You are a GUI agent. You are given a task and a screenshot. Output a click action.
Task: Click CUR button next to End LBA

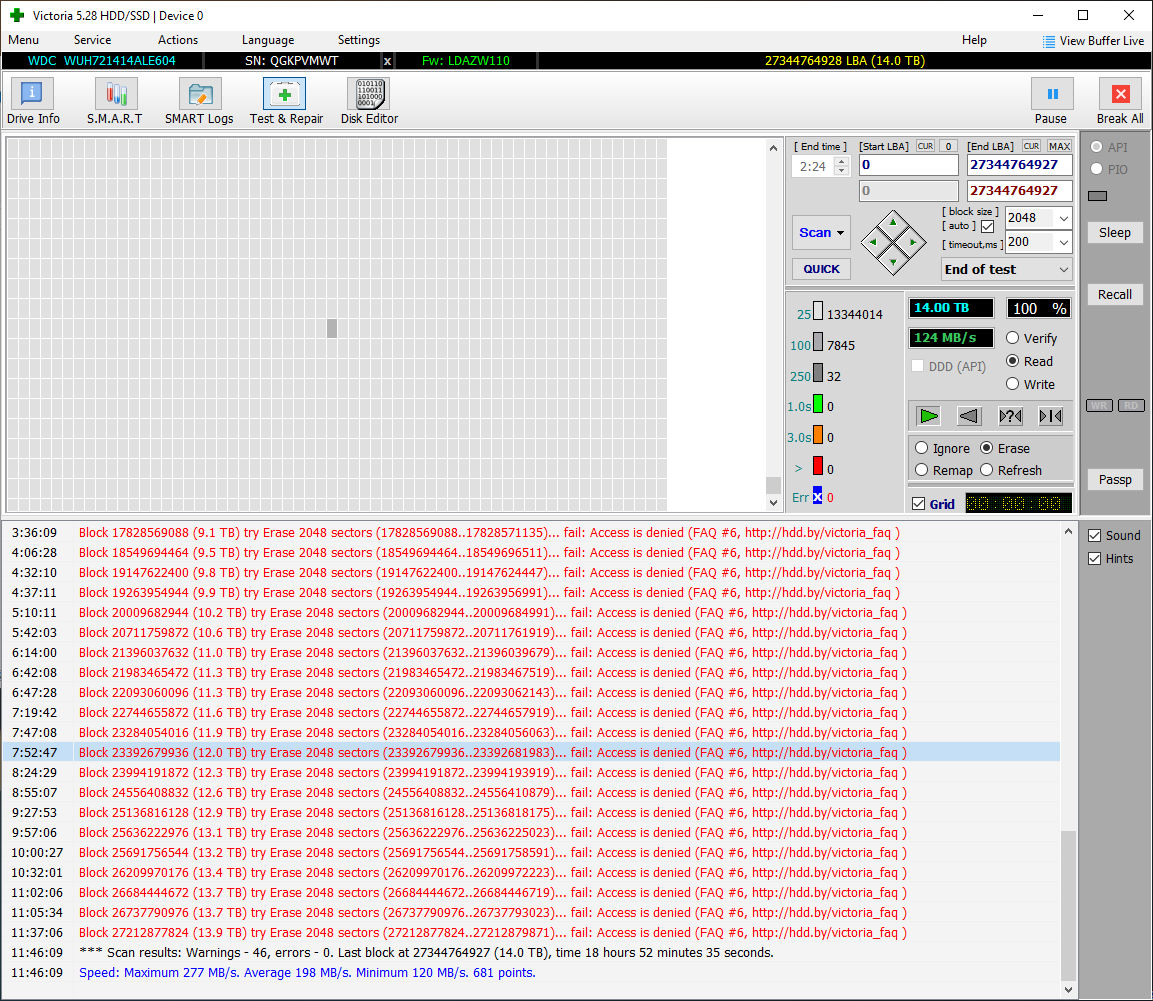coord(1032,146)
